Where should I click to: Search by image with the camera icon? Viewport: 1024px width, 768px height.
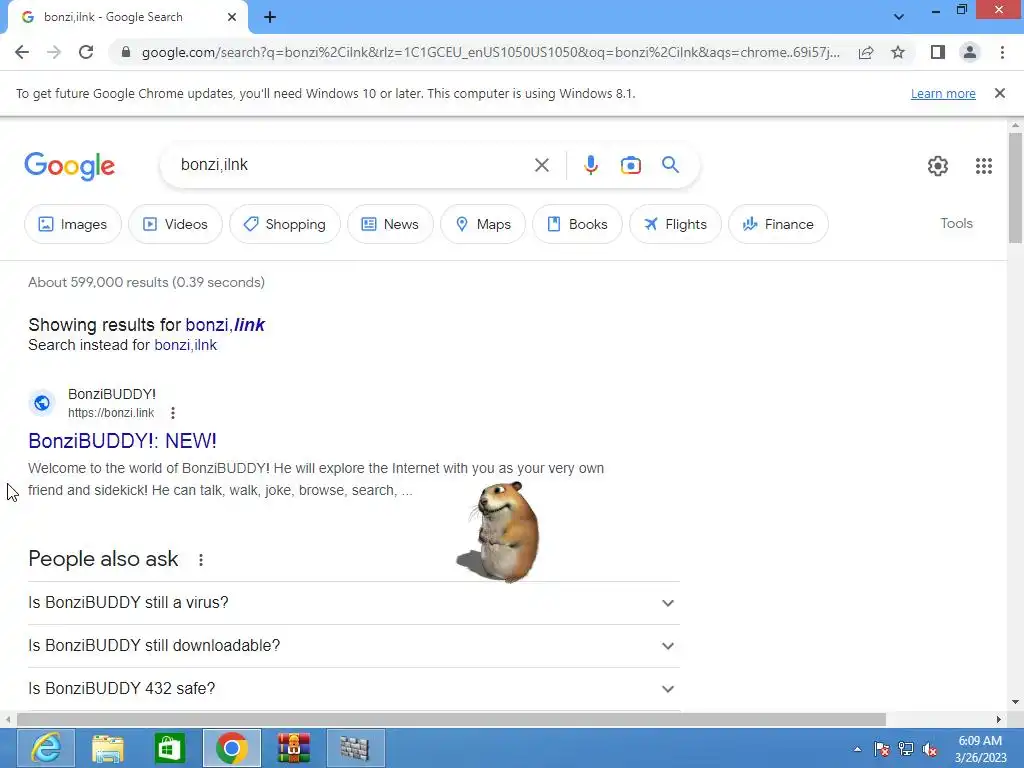tap(630, 165)
